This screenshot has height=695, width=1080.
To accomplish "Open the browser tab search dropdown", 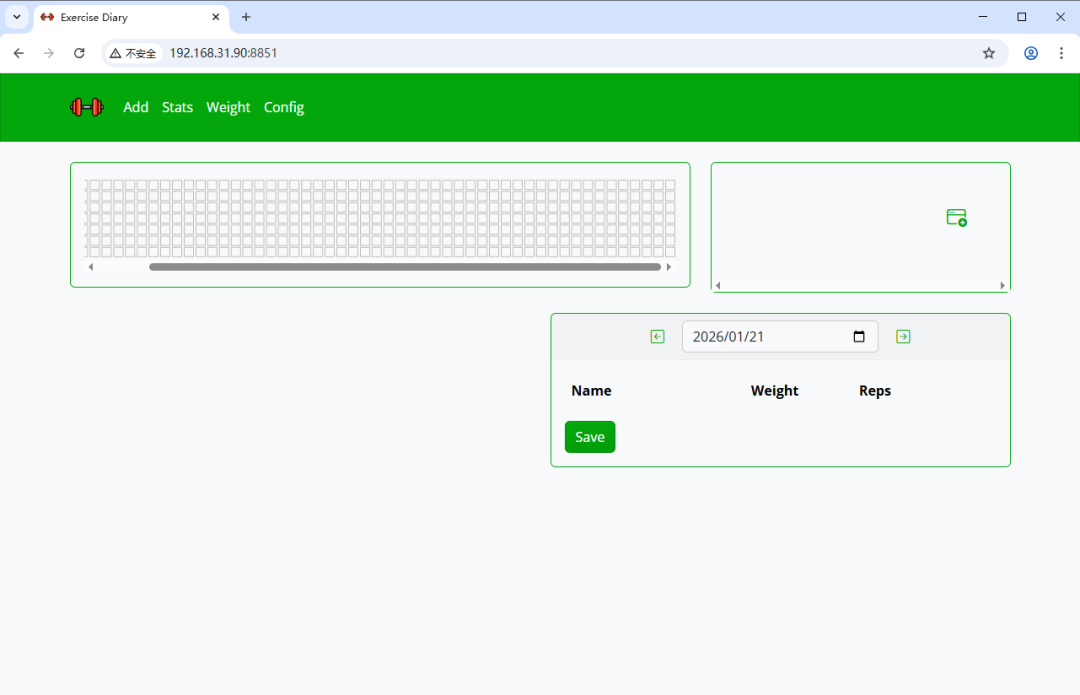I will (17, 17).
